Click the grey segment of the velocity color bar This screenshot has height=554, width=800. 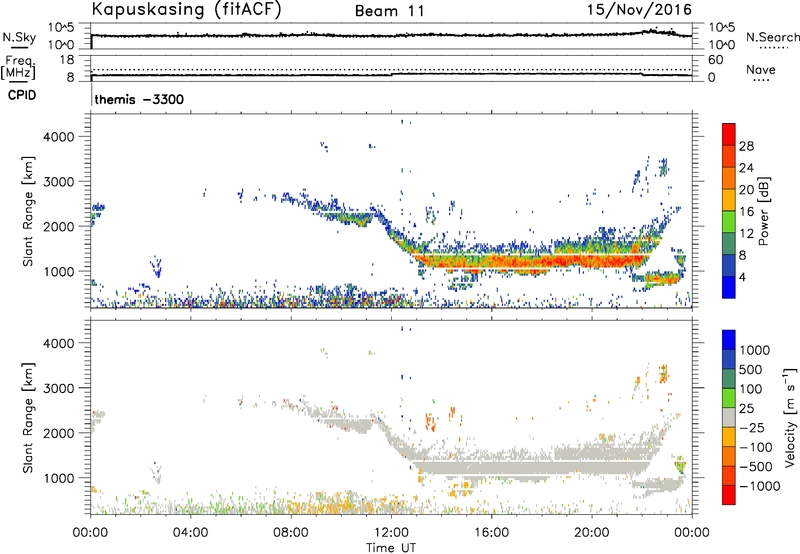[x=729, y=418]
